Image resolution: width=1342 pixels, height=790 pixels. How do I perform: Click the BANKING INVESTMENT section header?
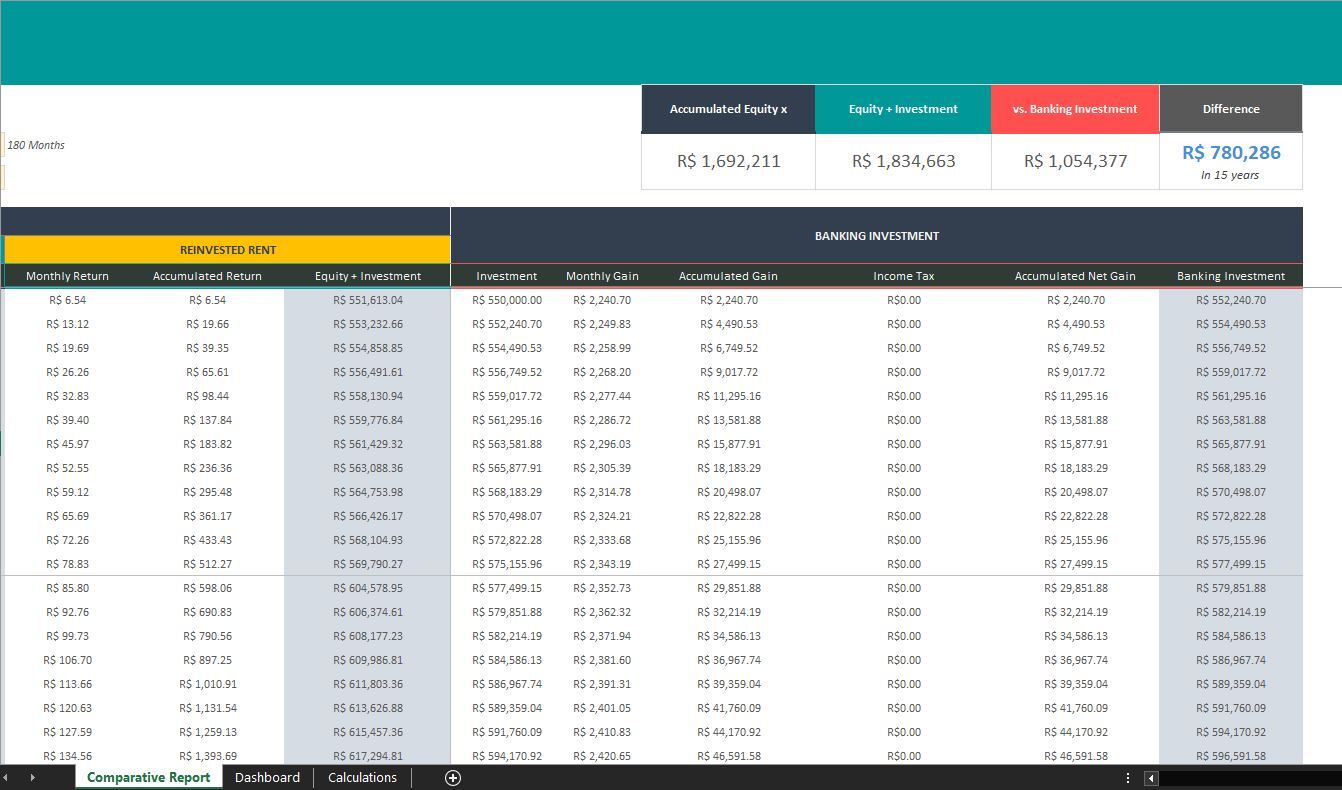point(876,236)
